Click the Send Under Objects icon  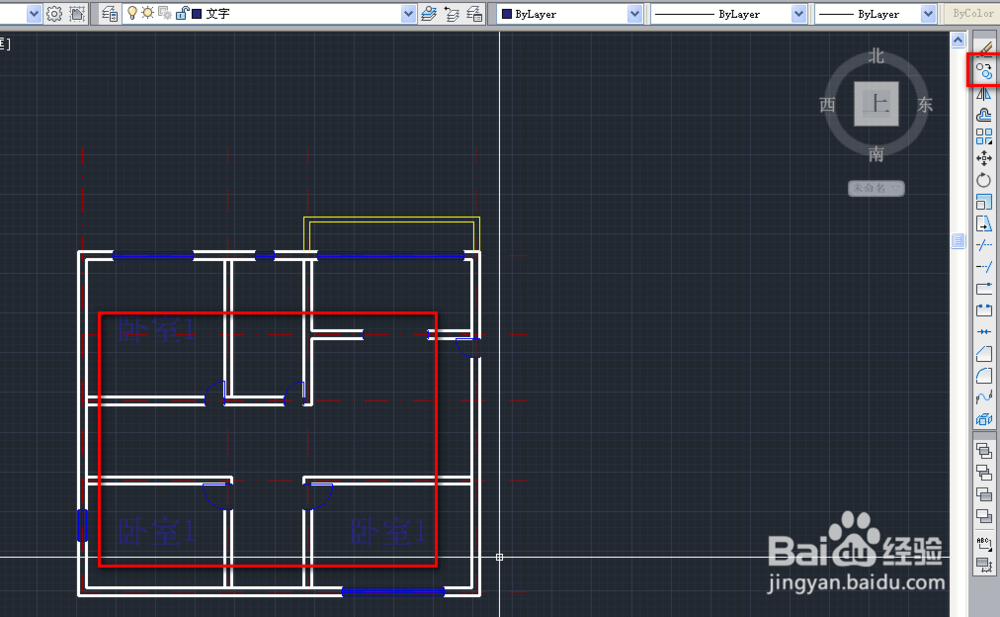click(x=984, y=516)
